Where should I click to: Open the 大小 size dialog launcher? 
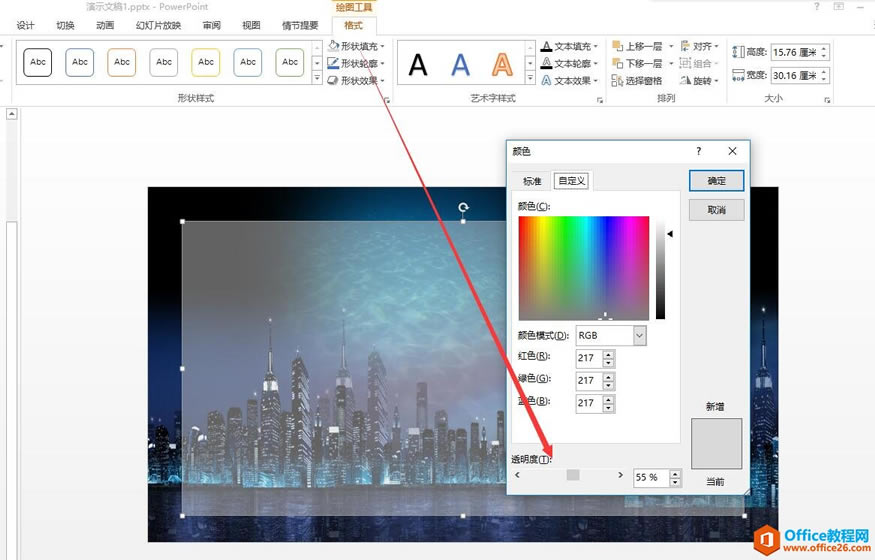tap(827, 100)
